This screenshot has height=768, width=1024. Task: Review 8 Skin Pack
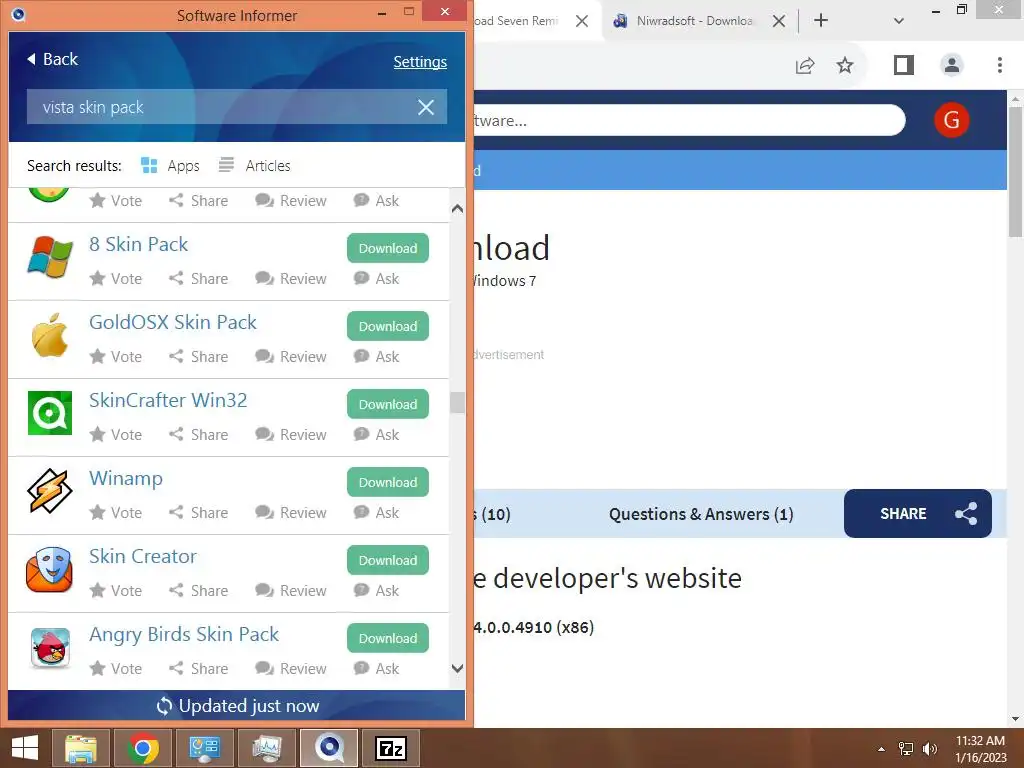click(x=291, y=279)
